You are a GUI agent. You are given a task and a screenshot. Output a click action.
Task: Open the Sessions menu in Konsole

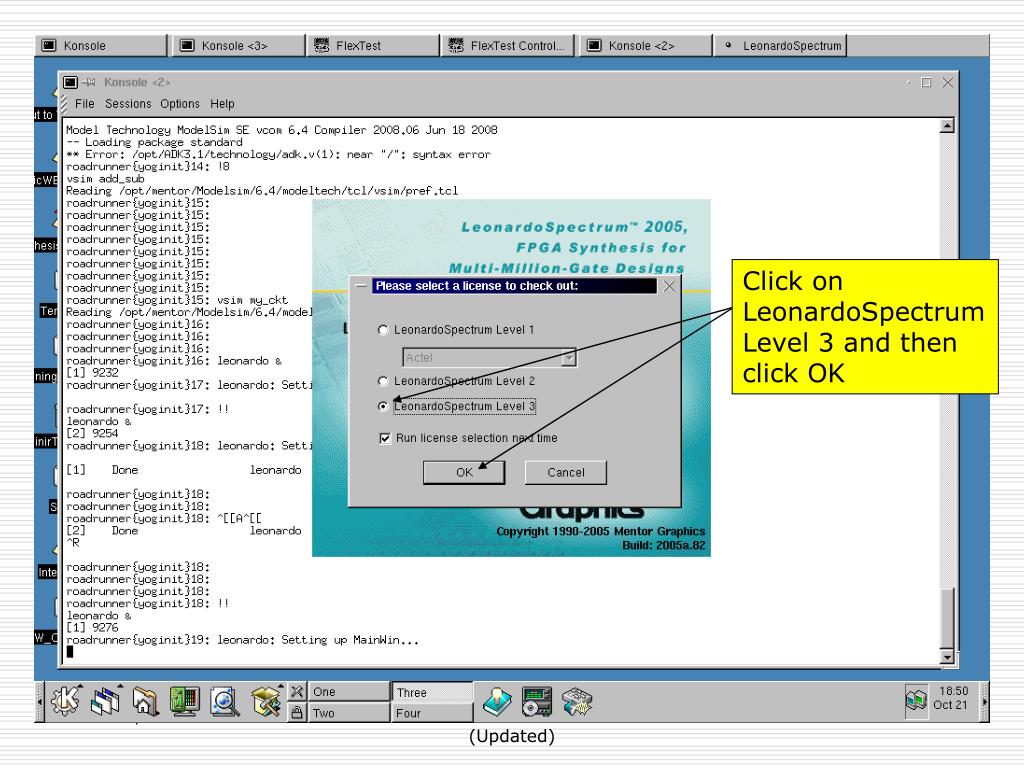pyautogui.click(x=128, y=104)
